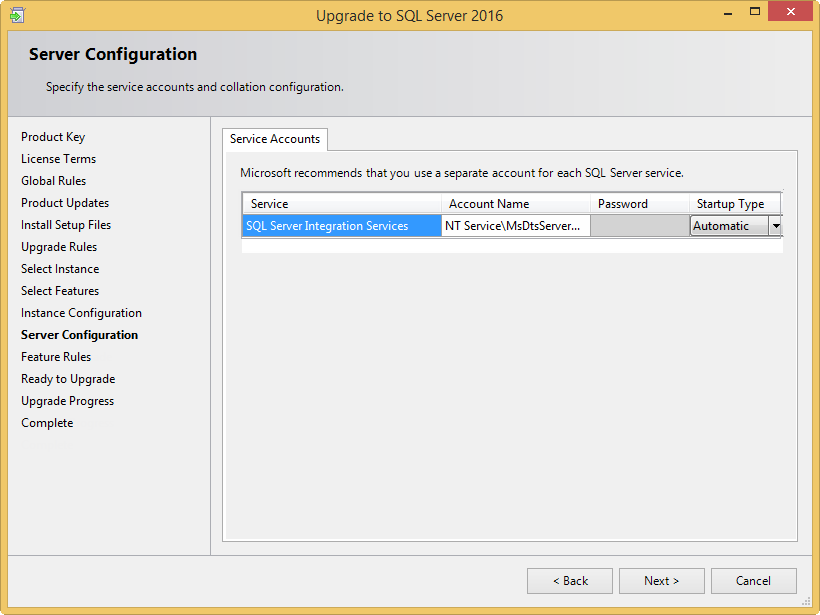Select Ready to Upgrade step
Screen dimensions: 820x615
[68, 379]
